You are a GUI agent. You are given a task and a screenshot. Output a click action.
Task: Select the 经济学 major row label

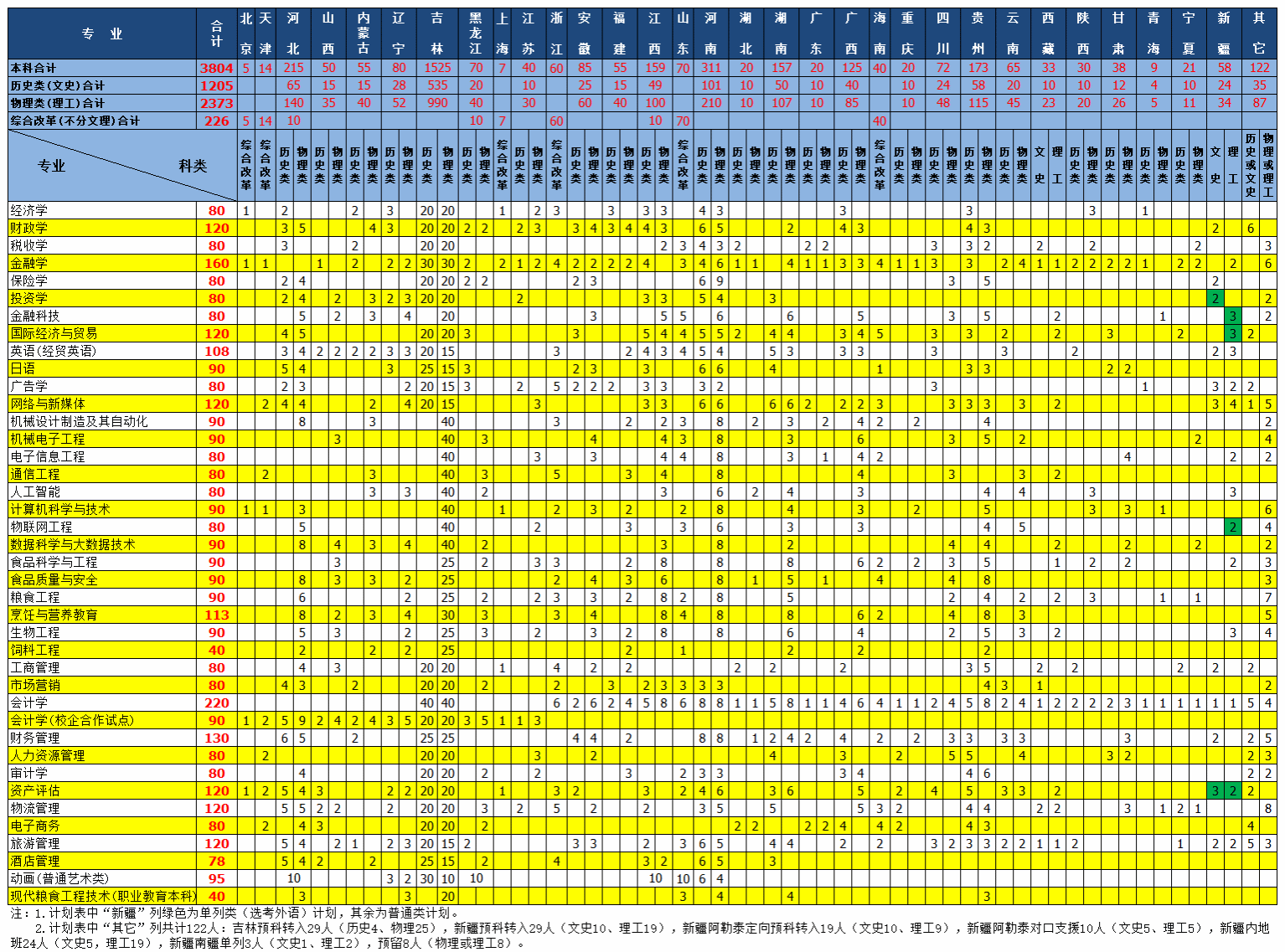[x=29, y=210]
